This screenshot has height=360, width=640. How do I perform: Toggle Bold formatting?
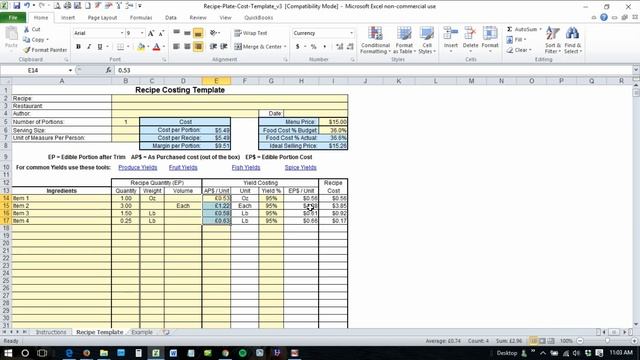click(x=78, y=47)
